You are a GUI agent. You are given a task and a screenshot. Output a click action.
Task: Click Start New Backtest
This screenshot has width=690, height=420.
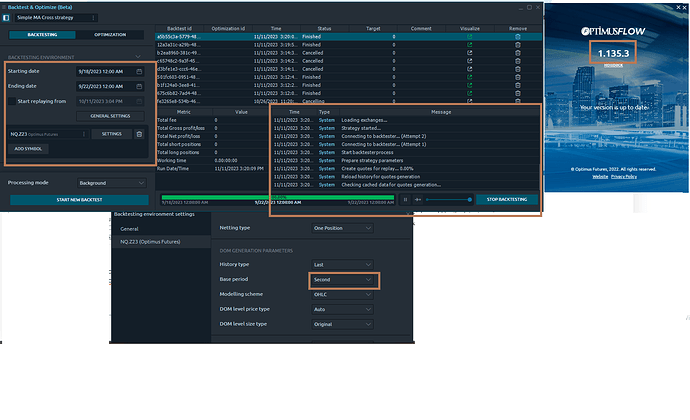pos(79,200)
